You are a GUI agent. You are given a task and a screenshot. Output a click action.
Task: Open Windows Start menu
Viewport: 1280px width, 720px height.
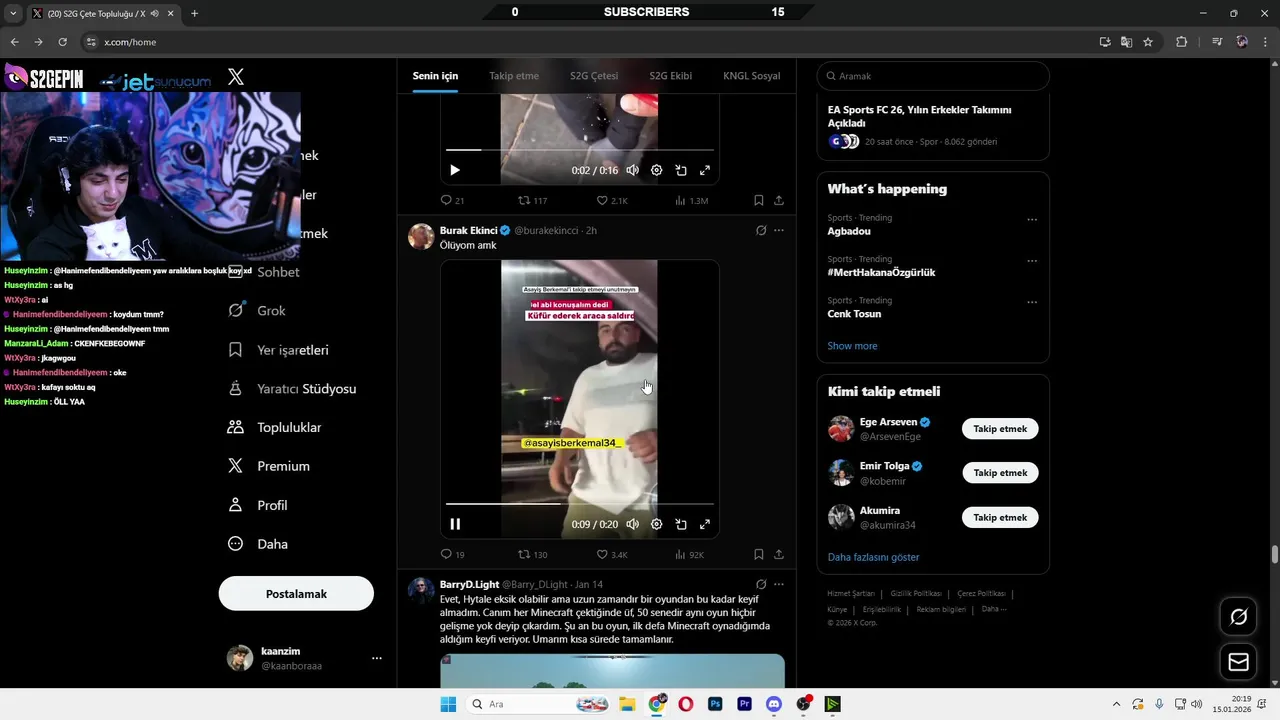click(x=448, y=704)
